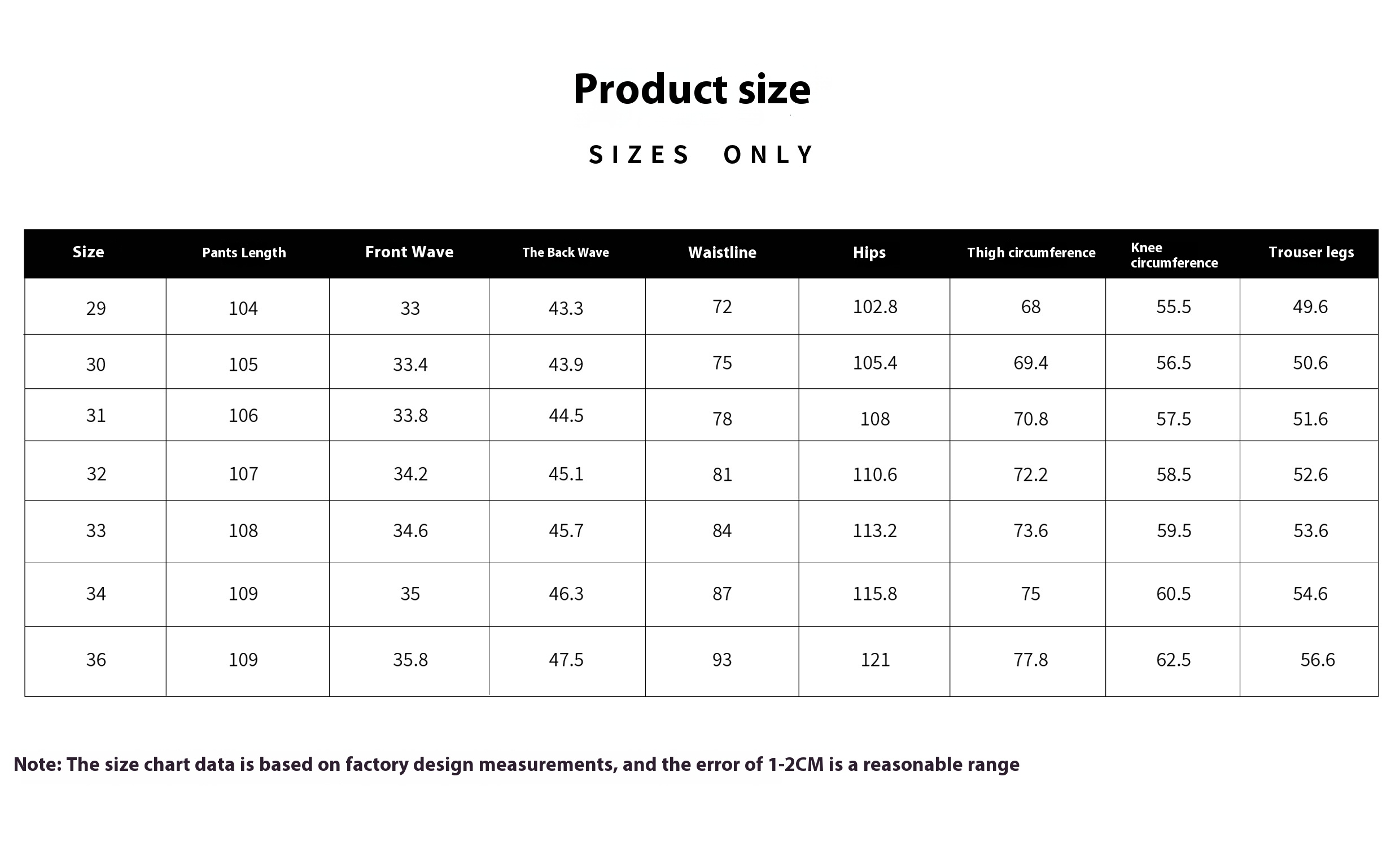The height and width of the screenshot is (860, 1400).
Task: Click the 102.8 hips value
Action: [x=875, y=307]
